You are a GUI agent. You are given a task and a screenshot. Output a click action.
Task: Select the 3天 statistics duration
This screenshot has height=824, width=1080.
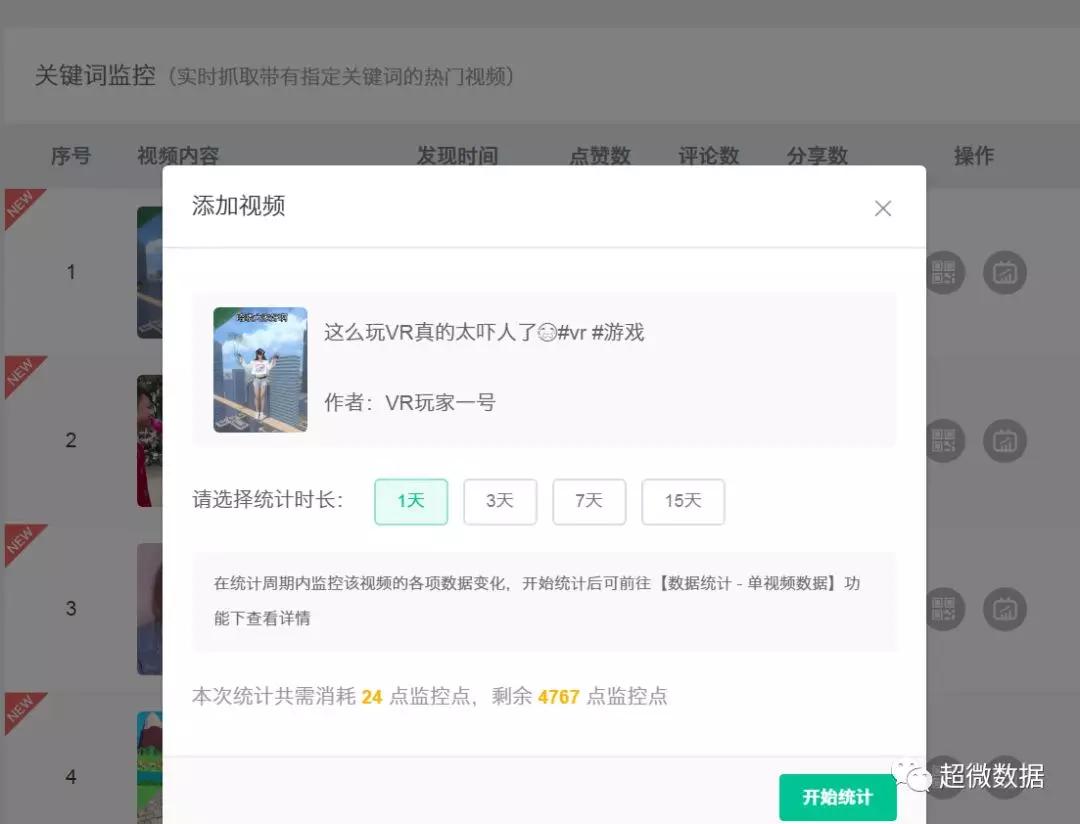[500, 502]
